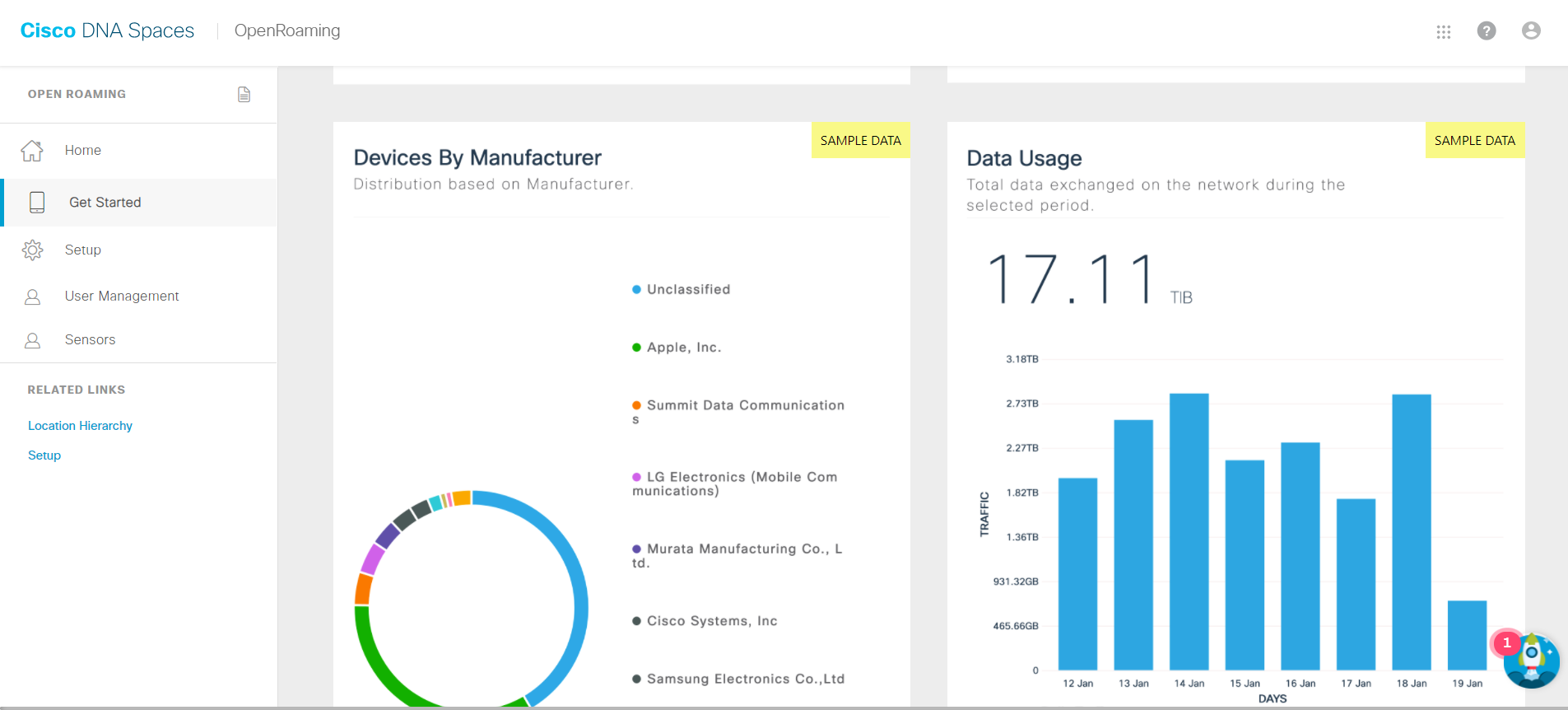Click the 19 Jan data usage bar

pos(1468,635)
